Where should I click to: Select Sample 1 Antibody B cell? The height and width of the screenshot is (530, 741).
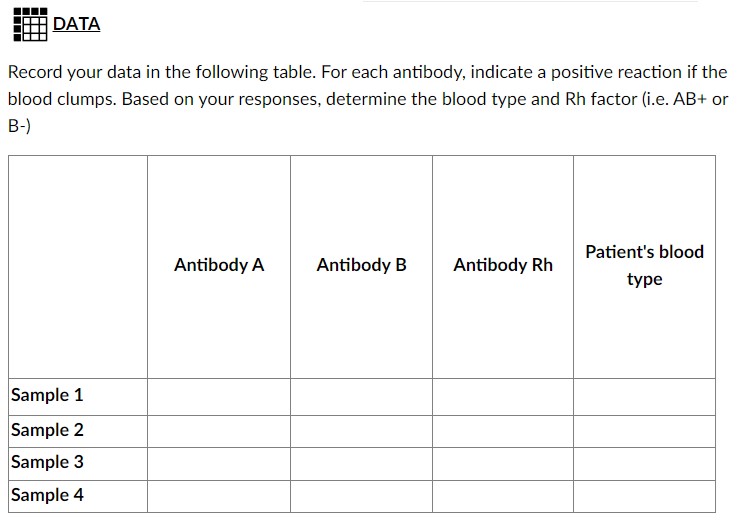(x=362, y=397)
